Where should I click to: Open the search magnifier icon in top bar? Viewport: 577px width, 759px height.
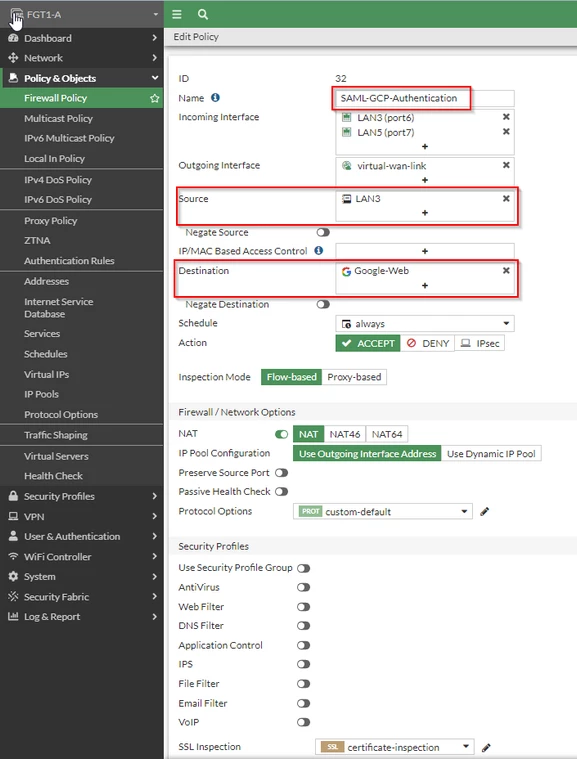pos(203,15)
